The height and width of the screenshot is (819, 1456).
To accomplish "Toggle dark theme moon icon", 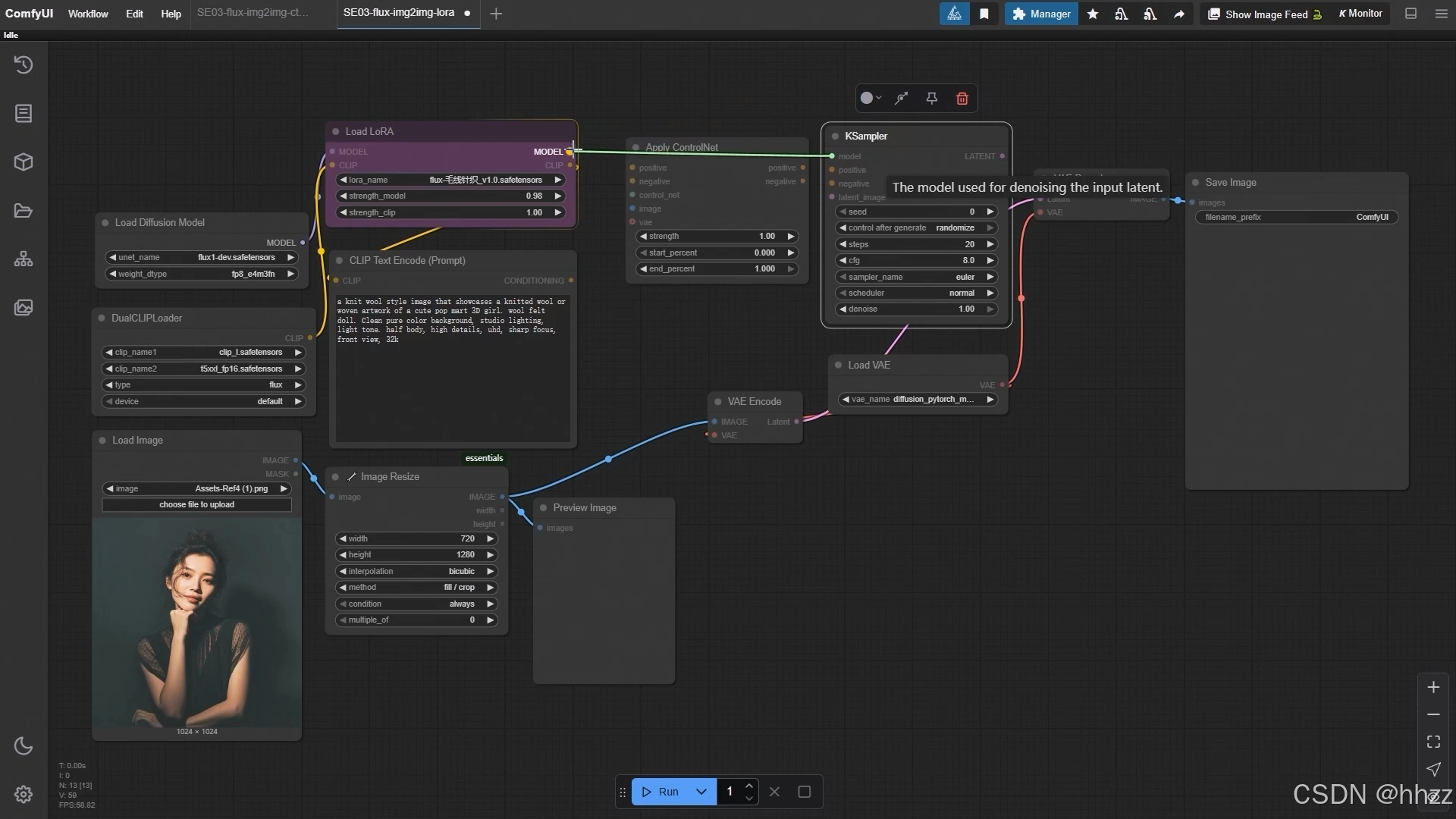I will pyautogui.click(x=24, y=746).
